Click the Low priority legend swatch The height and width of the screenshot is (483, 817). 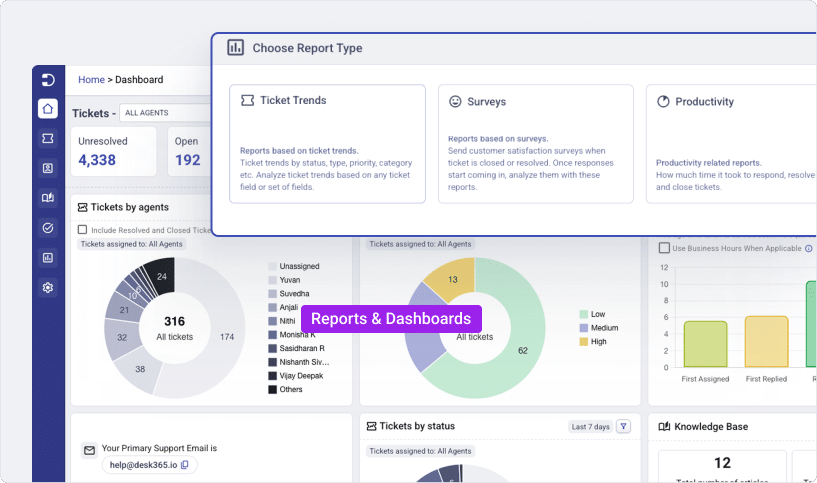(584, 314)
